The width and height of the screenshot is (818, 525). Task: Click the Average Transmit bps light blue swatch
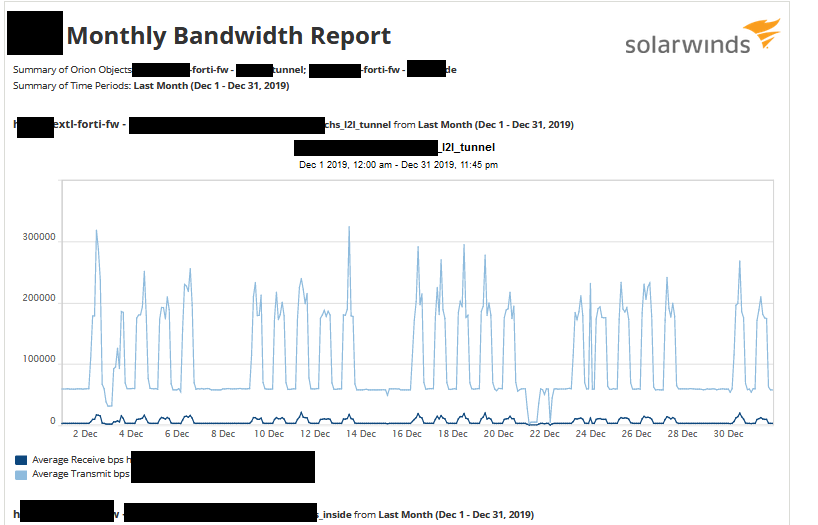21,474
